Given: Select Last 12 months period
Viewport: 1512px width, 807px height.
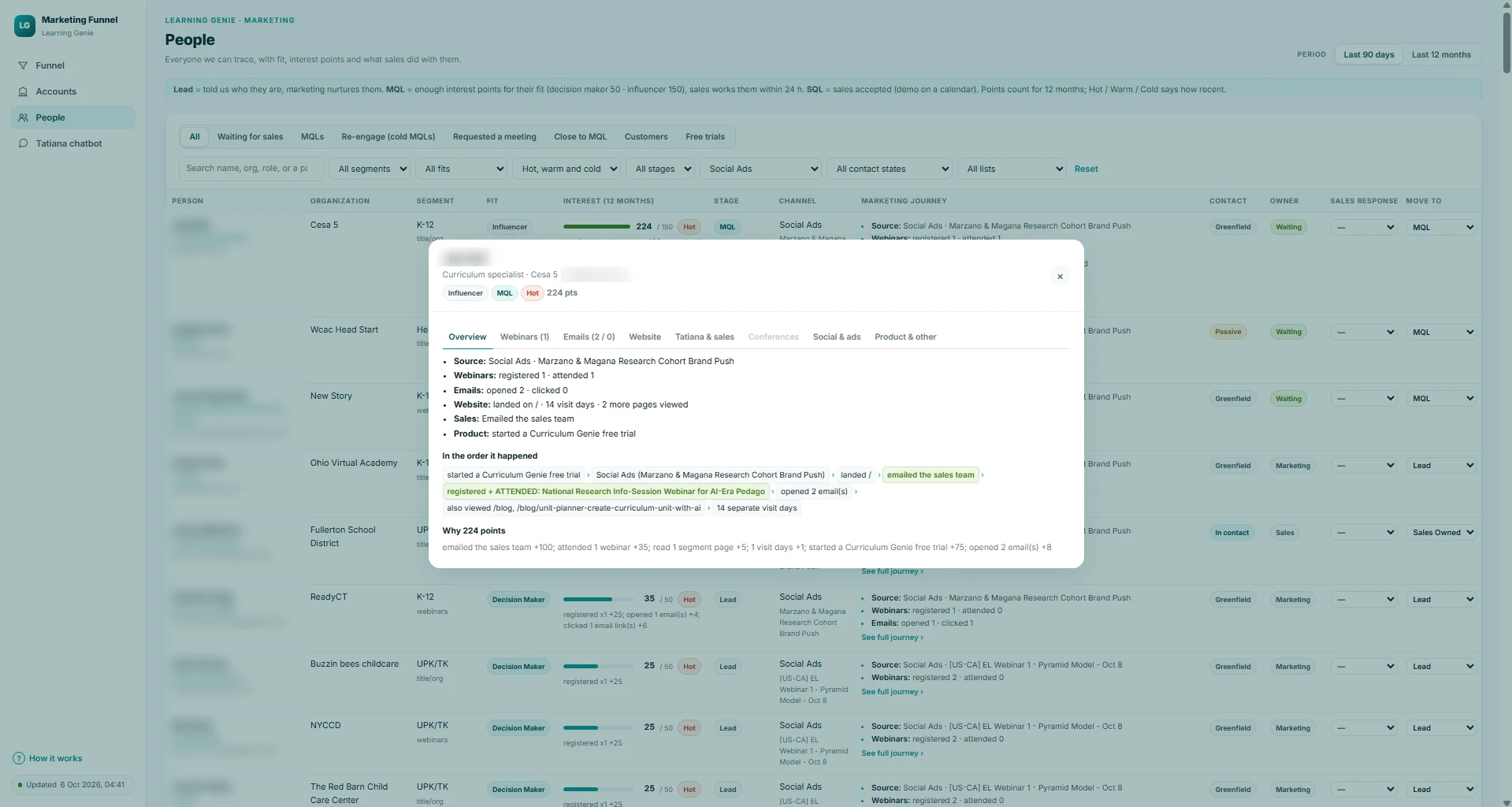Looking at the screenshot, I should click(x=1440, y=54).
